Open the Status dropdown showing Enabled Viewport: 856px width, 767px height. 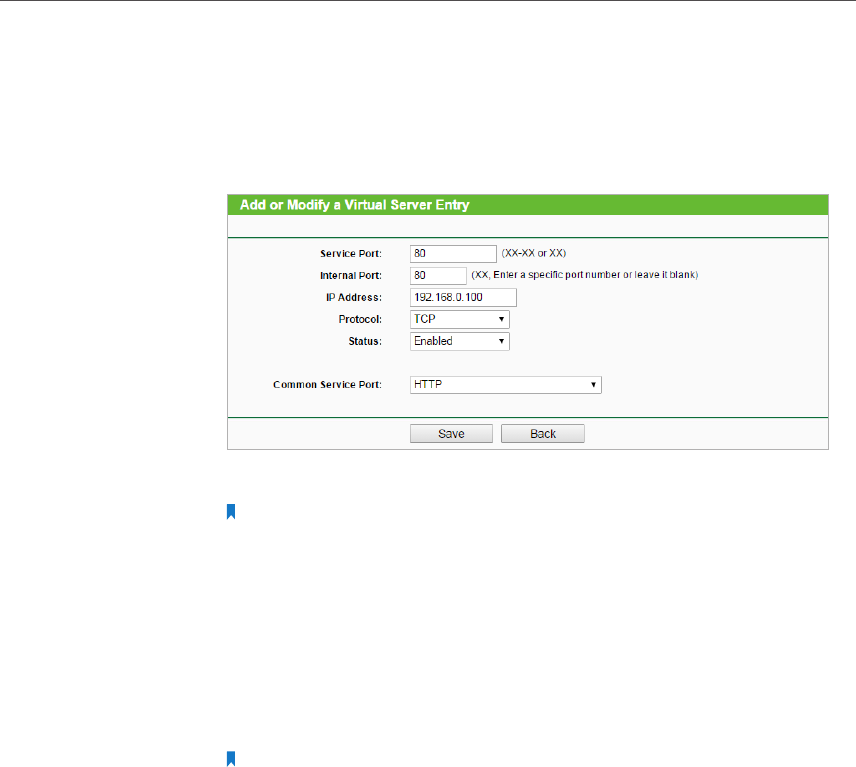(460, 341)
